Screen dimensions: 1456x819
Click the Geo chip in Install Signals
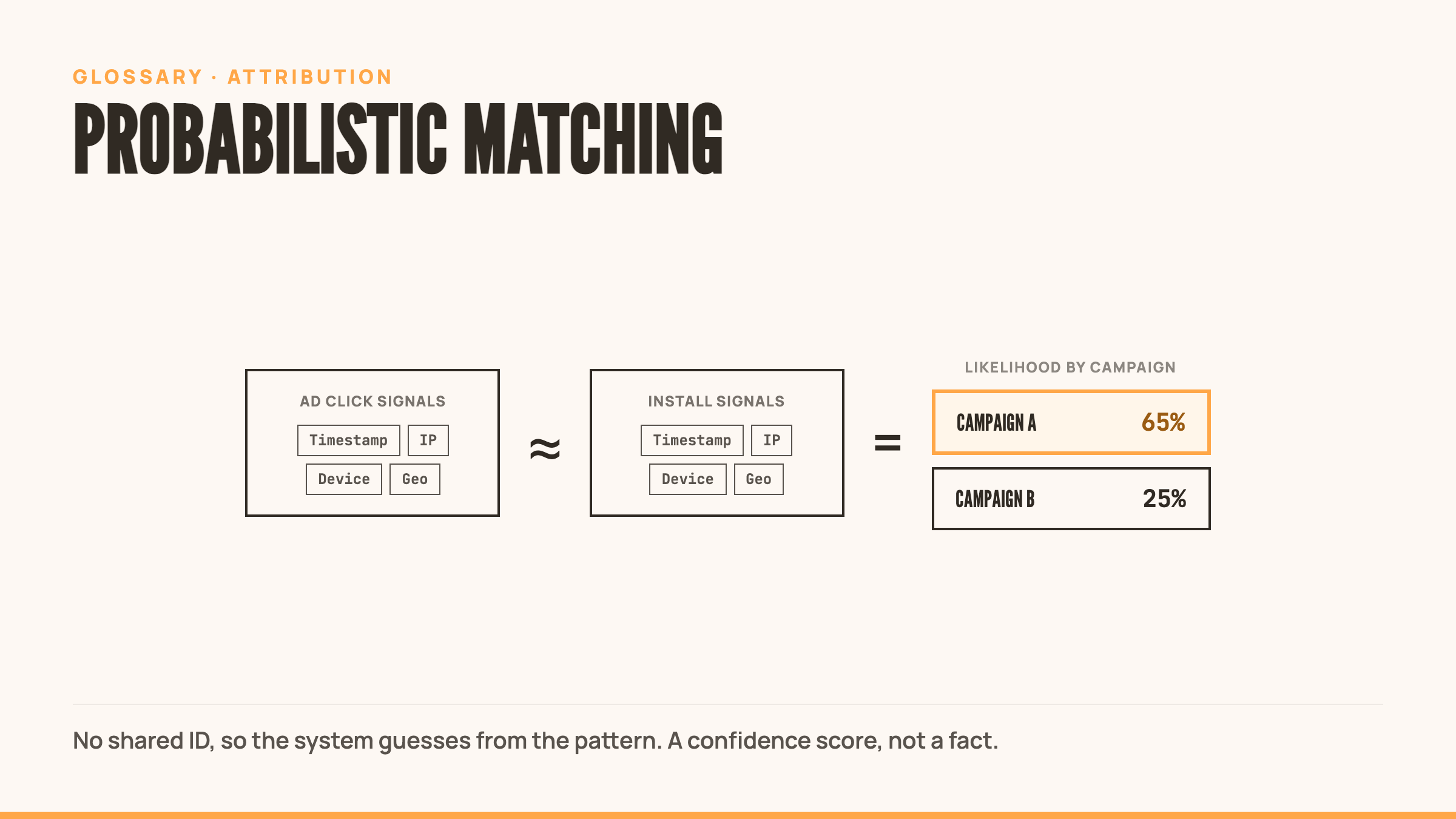click(x=759, y=479)
